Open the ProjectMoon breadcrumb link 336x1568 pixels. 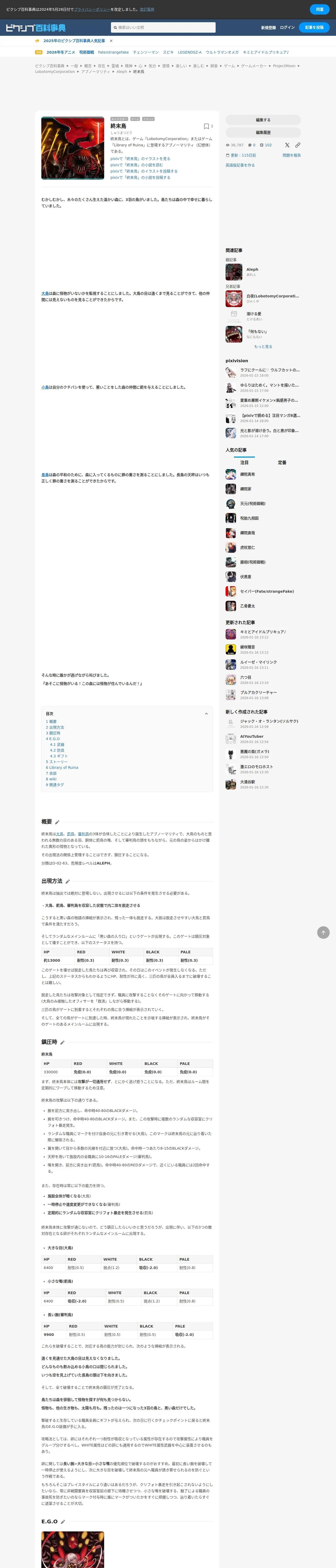coord(284,66)
